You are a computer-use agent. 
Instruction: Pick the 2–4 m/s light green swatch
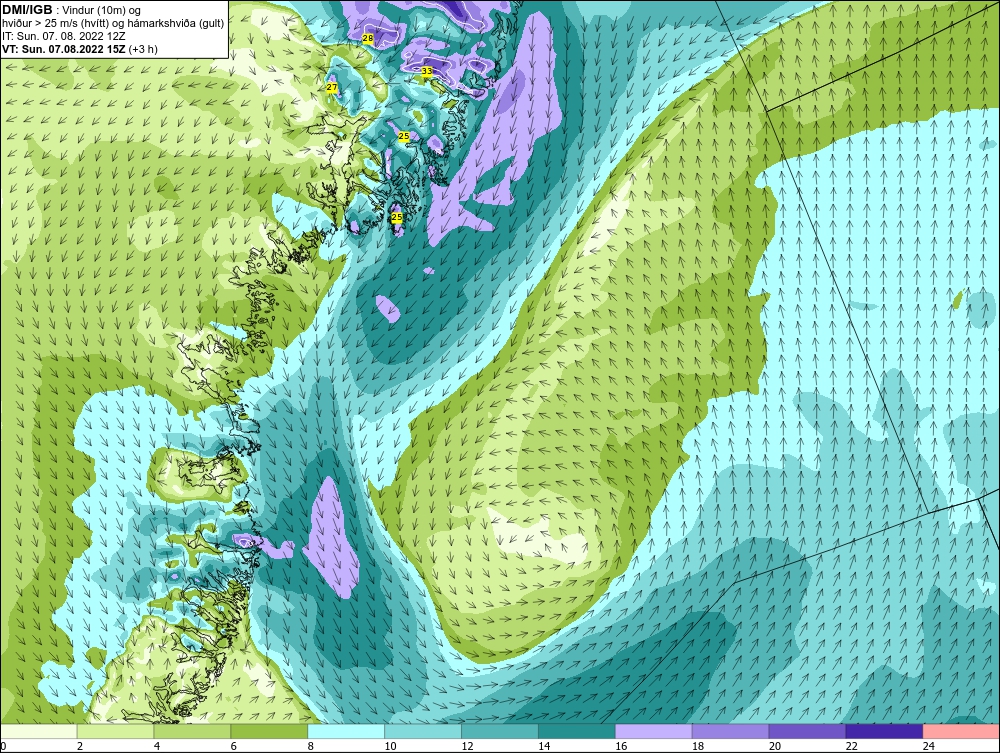coord(115,731)
